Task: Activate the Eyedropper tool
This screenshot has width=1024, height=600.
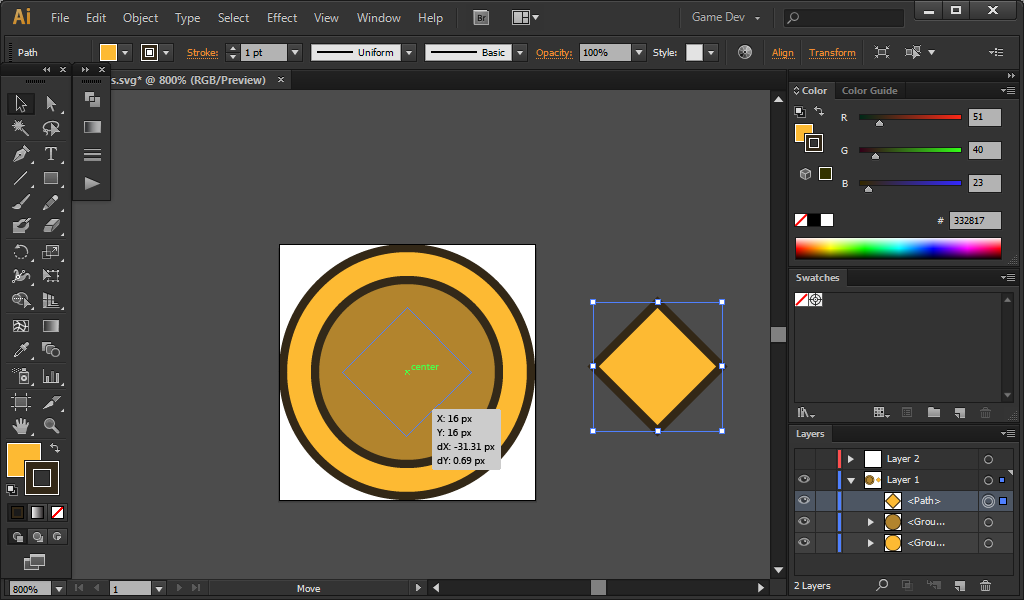Action: tap(20, 350)
